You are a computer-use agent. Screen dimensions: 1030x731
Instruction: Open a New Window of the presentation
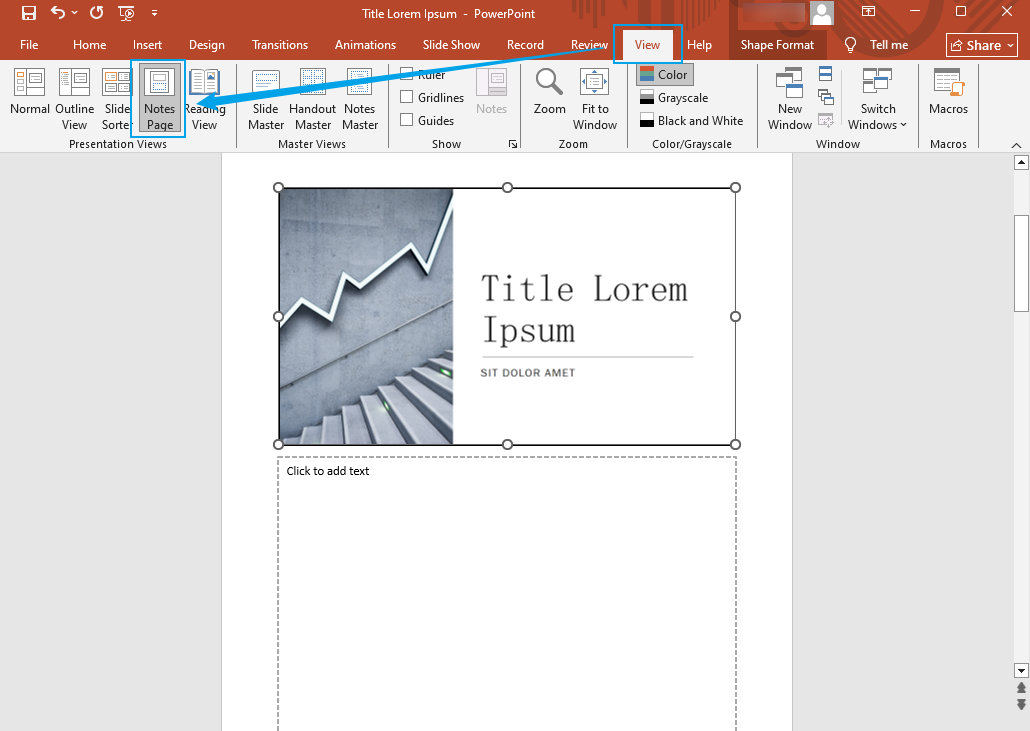click(789, 98)
